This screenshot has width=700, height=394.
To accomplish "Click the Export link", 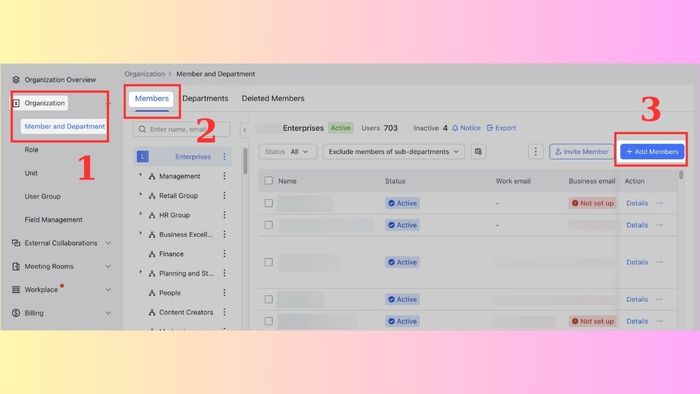I will [501, 128].
